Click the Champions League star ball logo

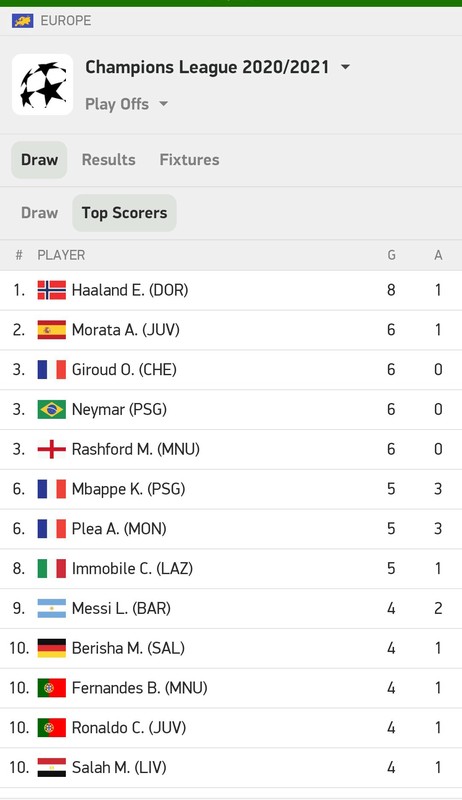pos(42,84)
